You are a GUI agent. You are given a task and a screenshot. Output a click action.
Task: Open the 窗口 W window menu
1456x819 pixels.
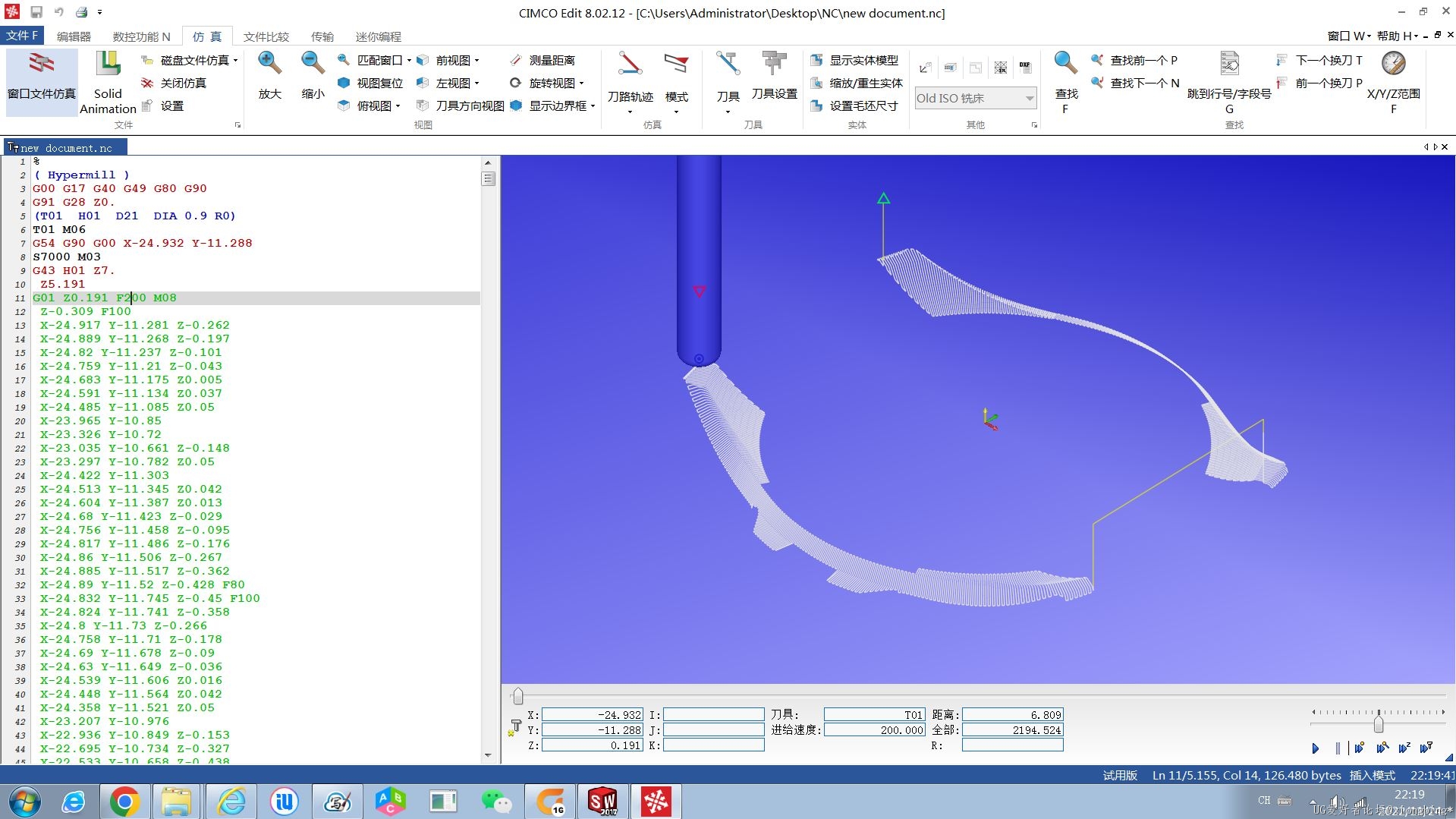[1350, 36]
